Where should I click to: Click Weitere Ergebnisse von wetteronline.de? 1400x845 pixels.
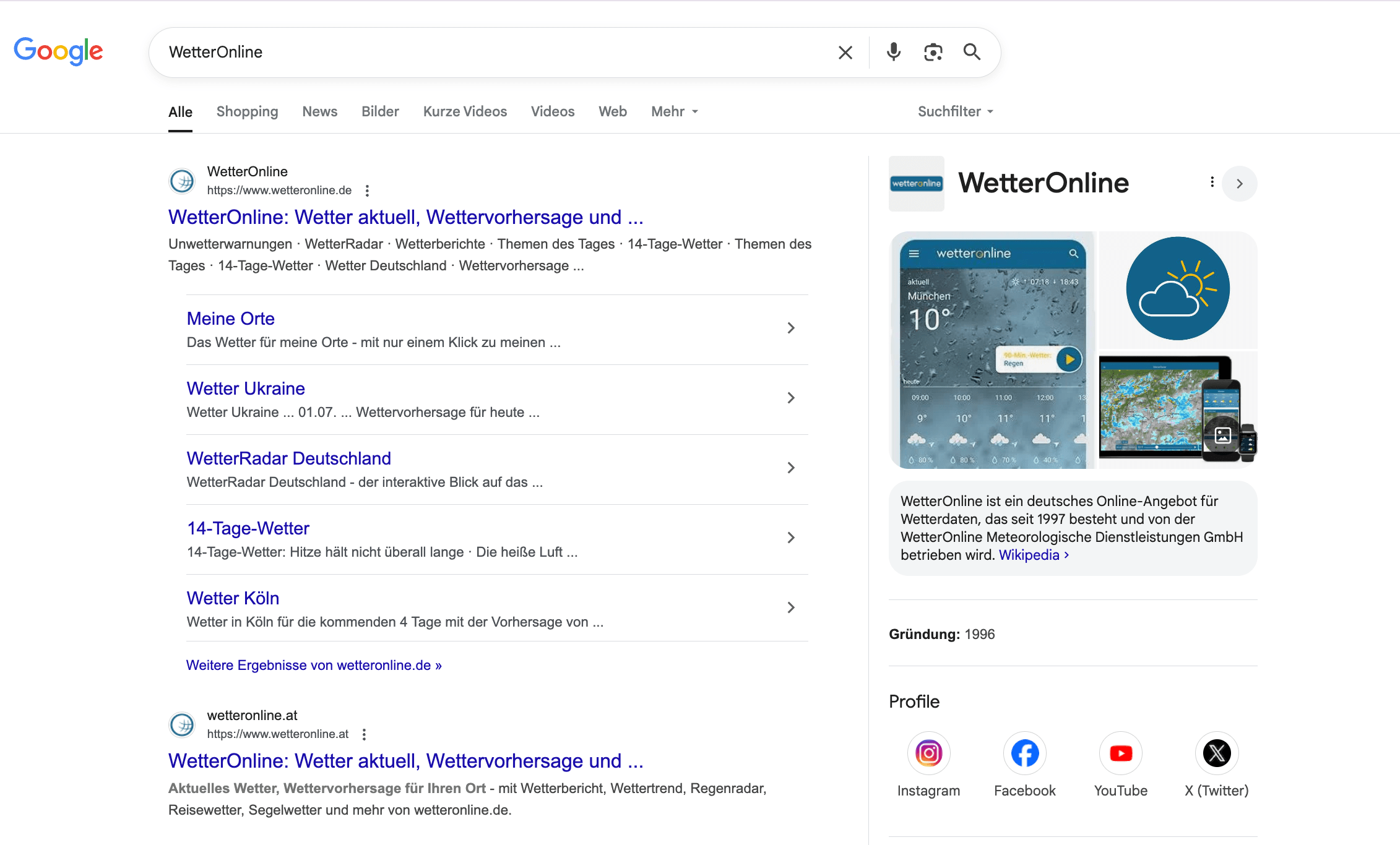[314, 665]
